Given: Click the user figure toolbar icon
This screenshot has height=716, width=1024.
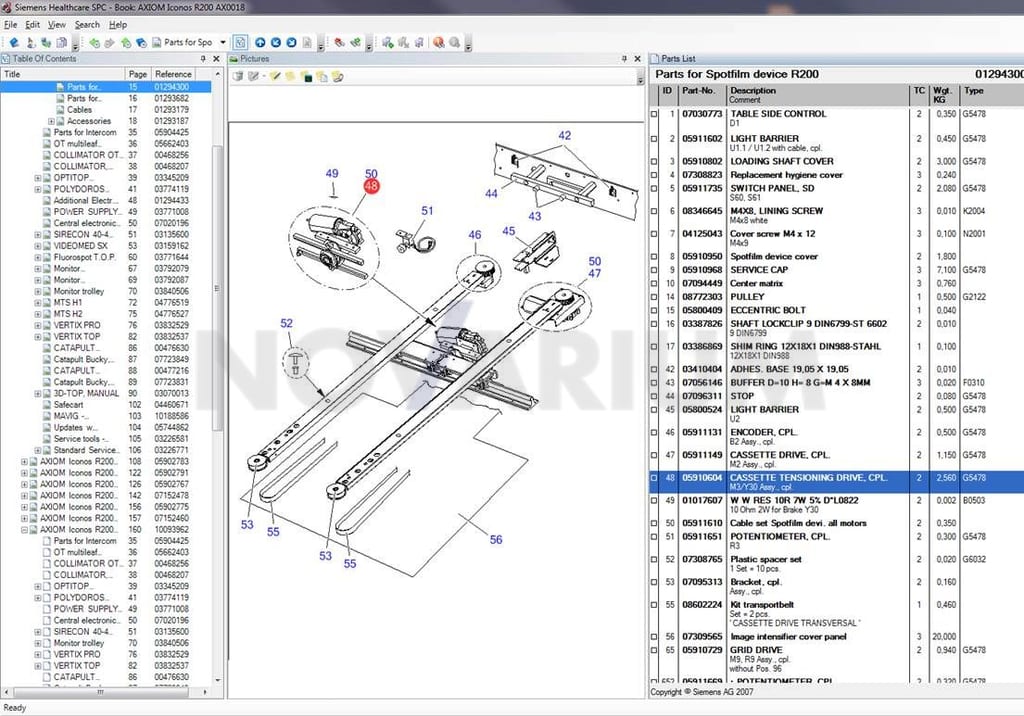Looking at the screenshot, I should 31,42.
